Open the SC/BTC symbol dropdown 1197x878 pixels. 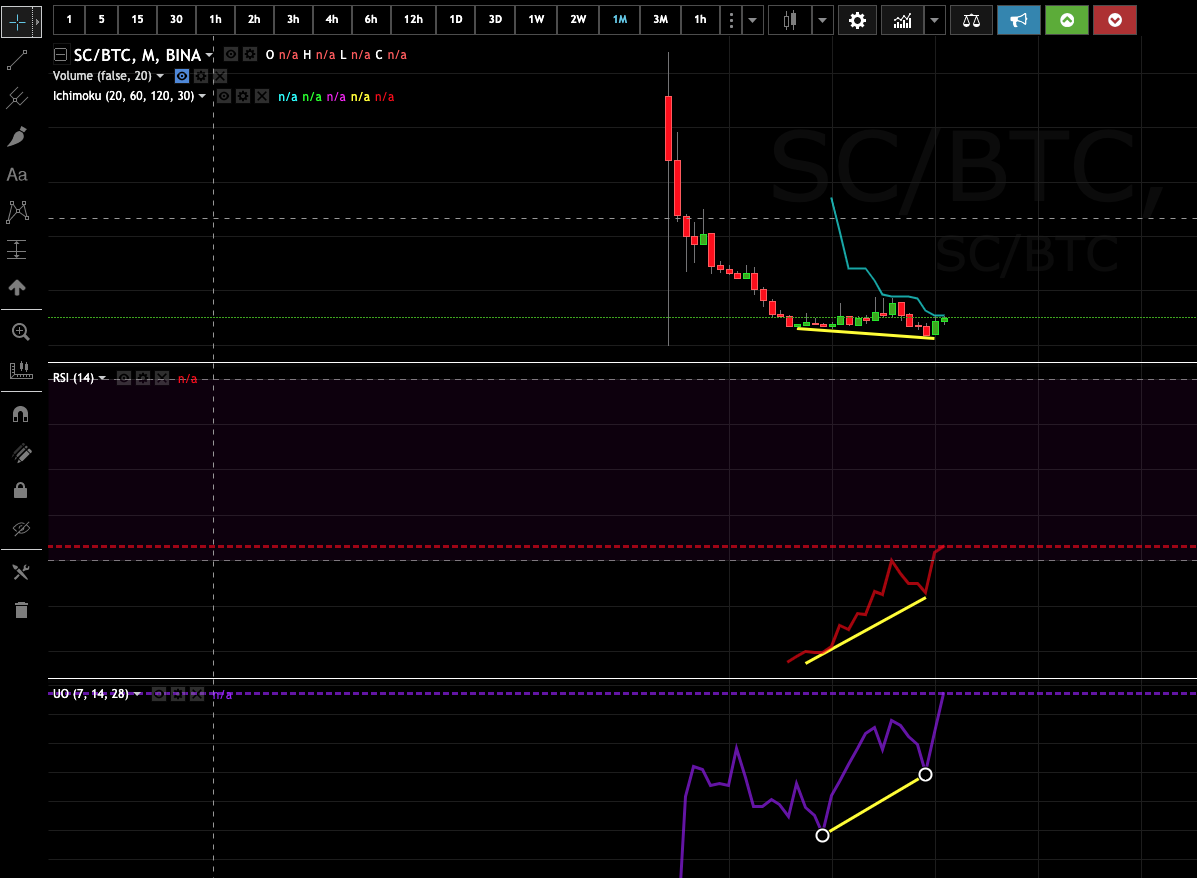pyautogui.click(x=209, y=55)
